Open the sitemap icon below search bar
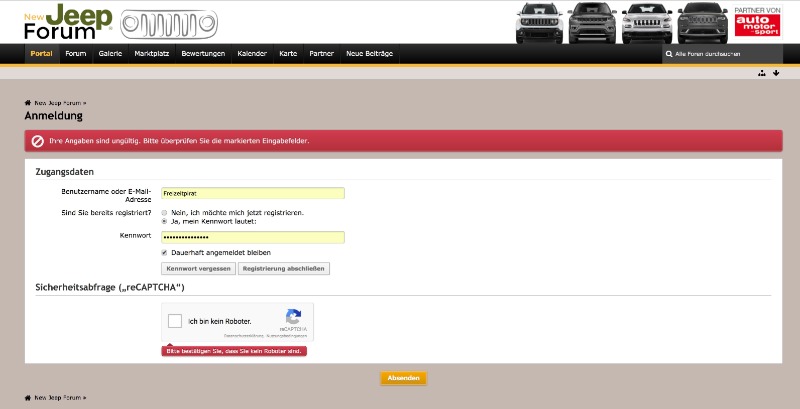Image resolution: width=800 pixels, height=409 pixels. (761, 73)
